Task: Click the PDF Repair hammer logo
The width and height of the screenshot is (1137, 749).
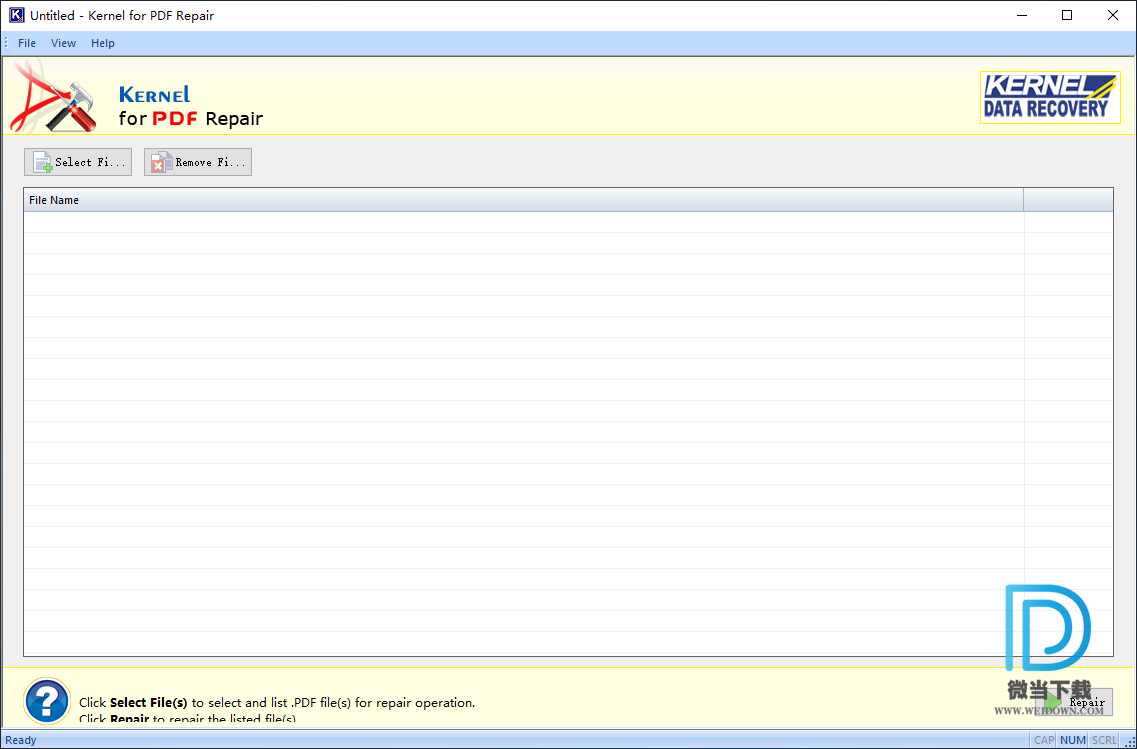Action: click(54, 97)
